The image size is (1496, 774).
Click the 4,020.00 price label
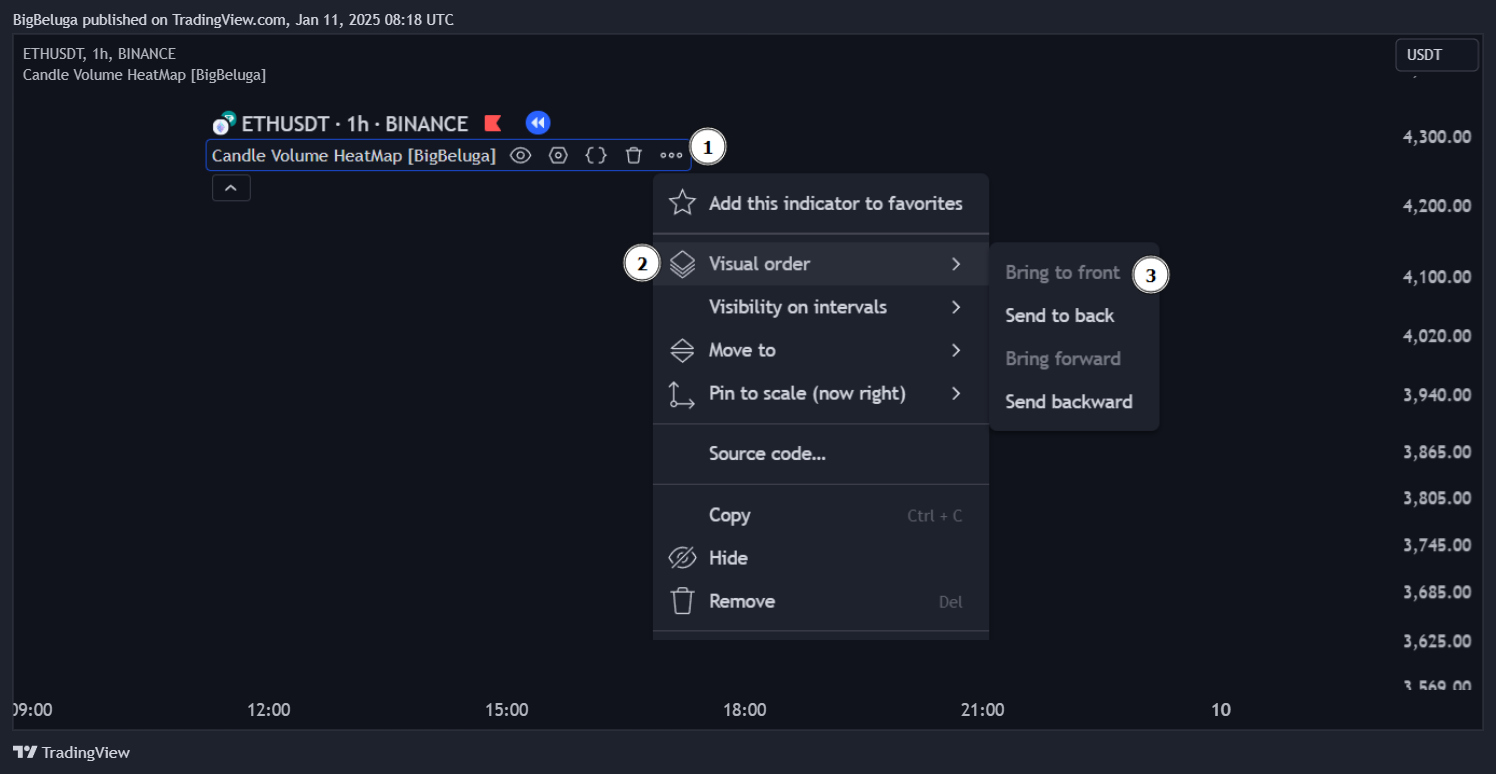point(1437,336)
